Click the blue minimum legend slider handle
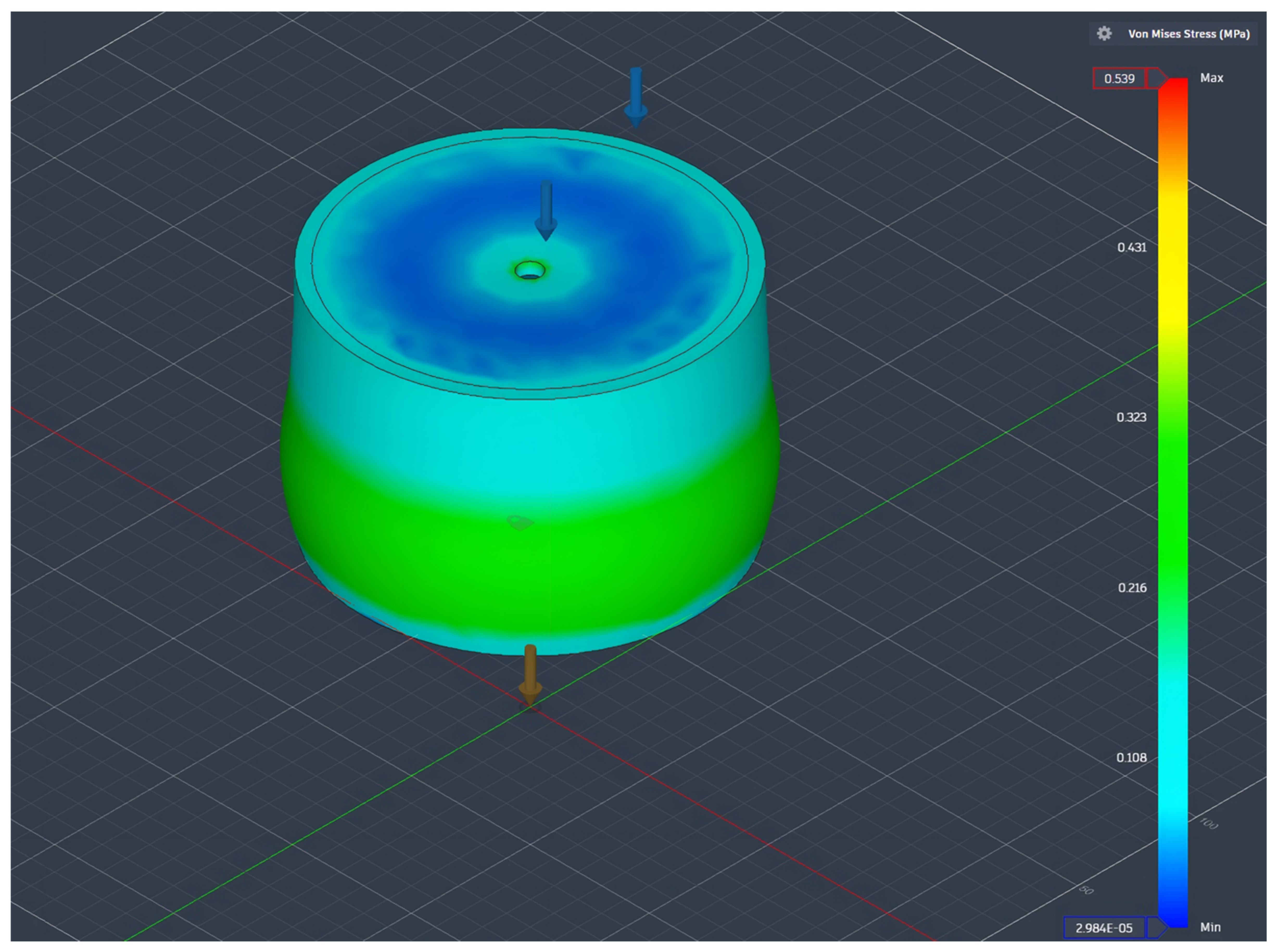The image size is (1278, 952). [1157, 927]
